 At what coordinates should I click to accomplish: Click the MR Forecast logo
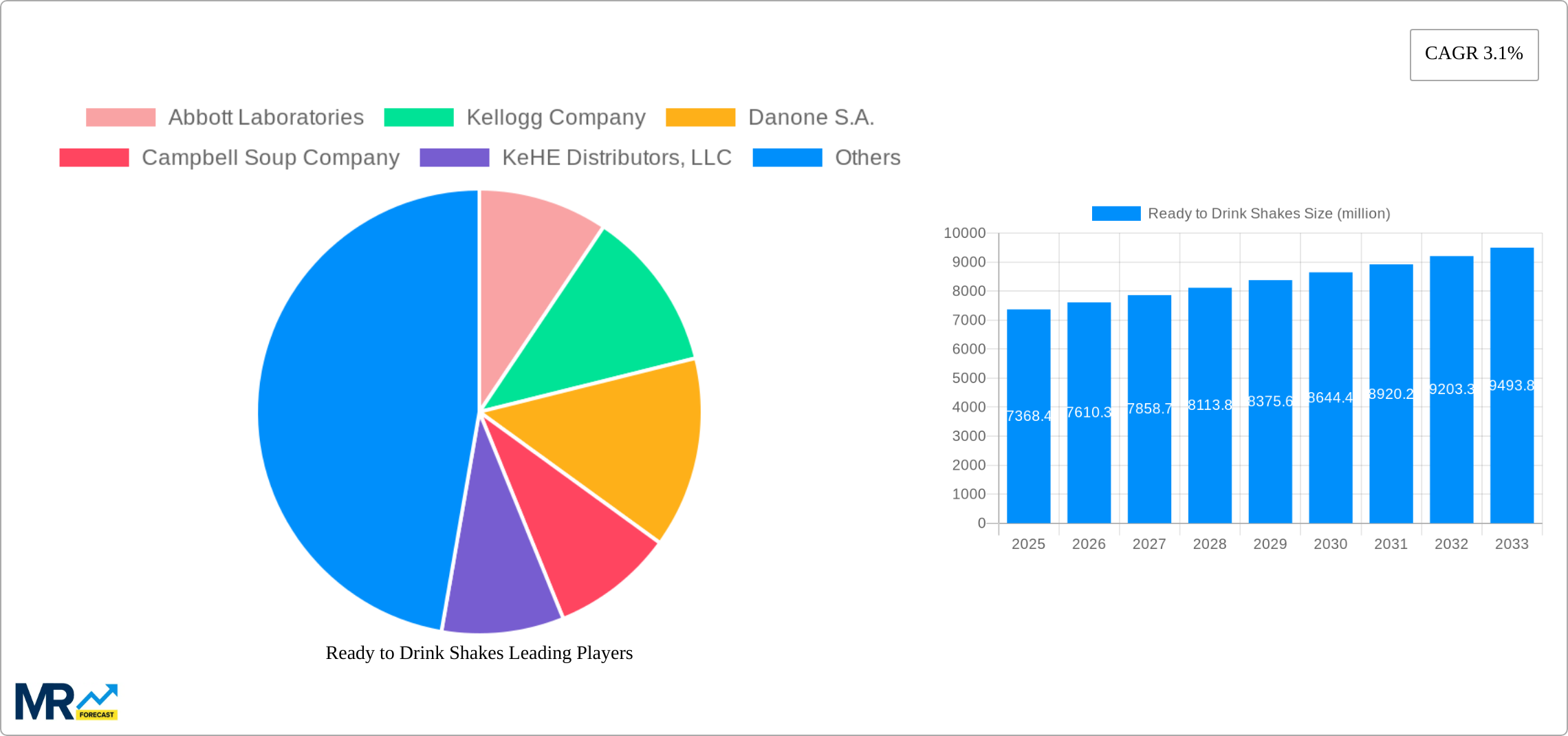[x=66, y=702]
